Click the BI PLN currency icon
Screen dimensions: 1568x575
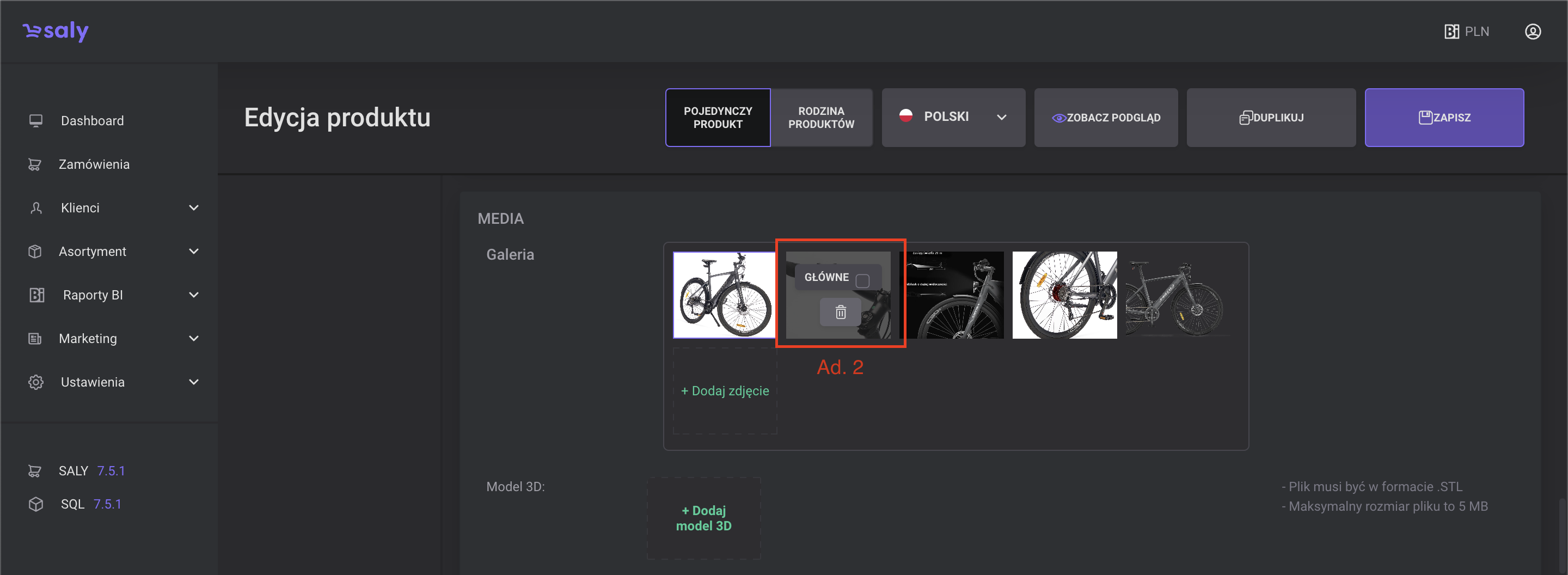[x=1451, y=32]
